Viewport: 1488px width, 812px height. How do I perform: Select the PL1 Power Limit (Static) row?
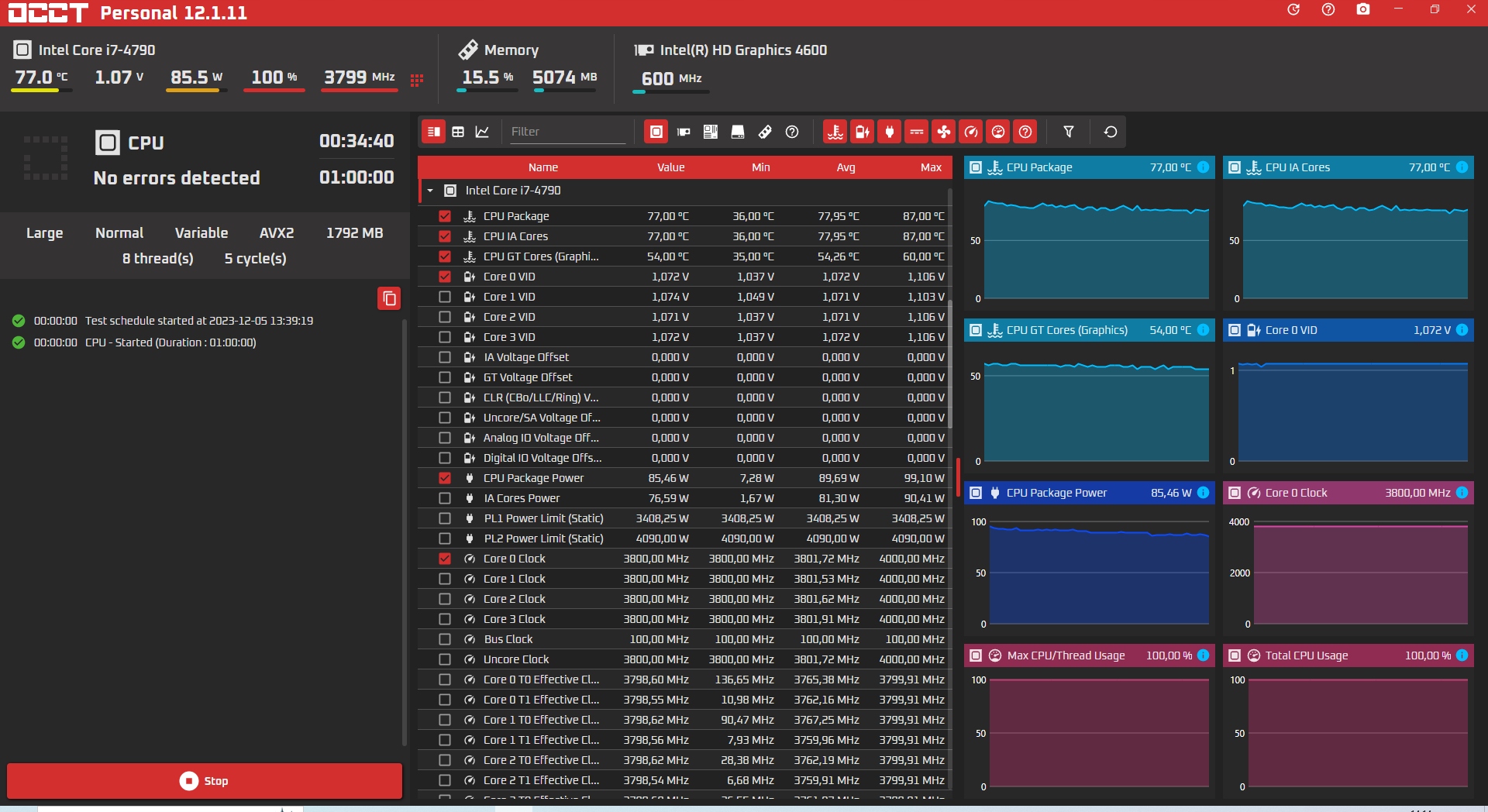pos(685,518)
